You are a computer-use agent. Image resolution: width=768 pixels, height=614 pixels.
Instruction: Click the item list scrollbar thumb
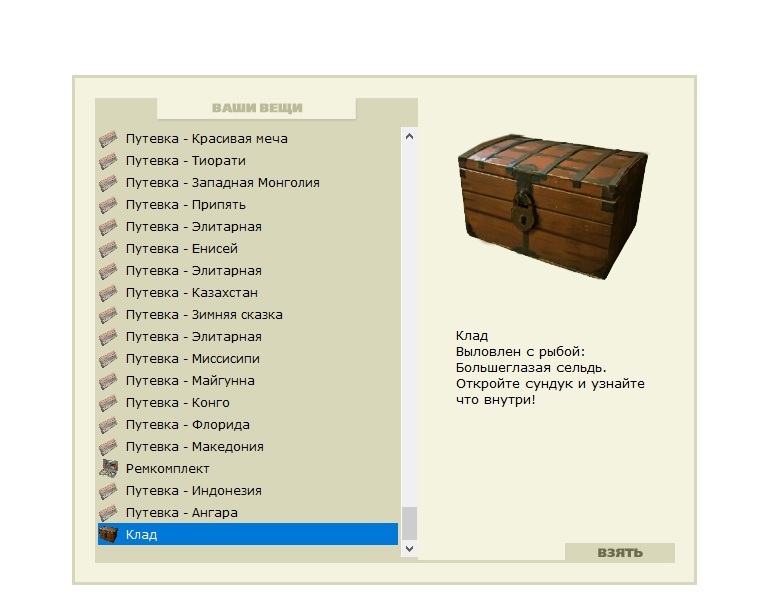click(409, 523)
